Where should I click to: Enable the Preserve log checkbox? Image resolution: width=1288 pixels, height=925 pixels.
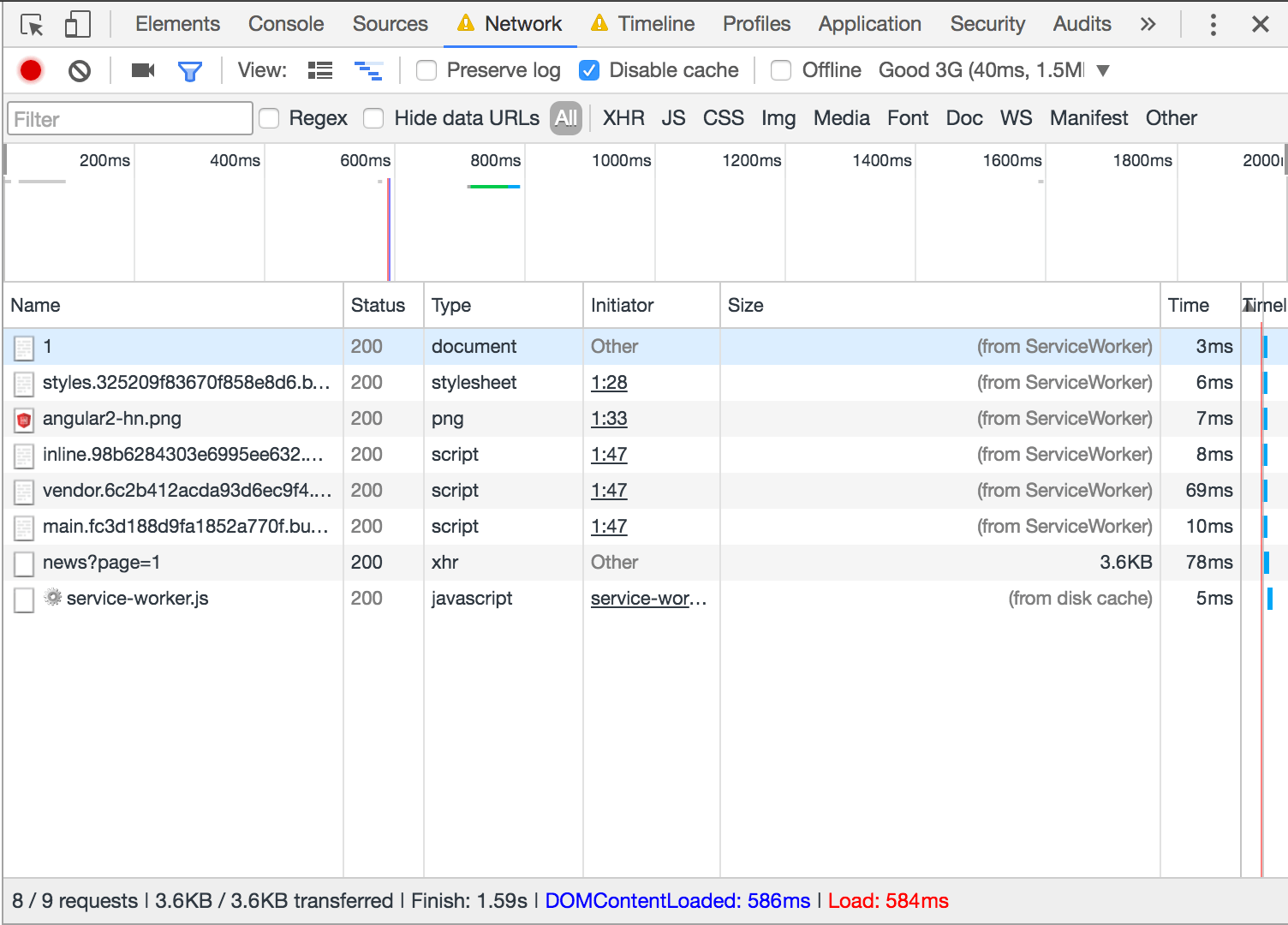[426, 70]
